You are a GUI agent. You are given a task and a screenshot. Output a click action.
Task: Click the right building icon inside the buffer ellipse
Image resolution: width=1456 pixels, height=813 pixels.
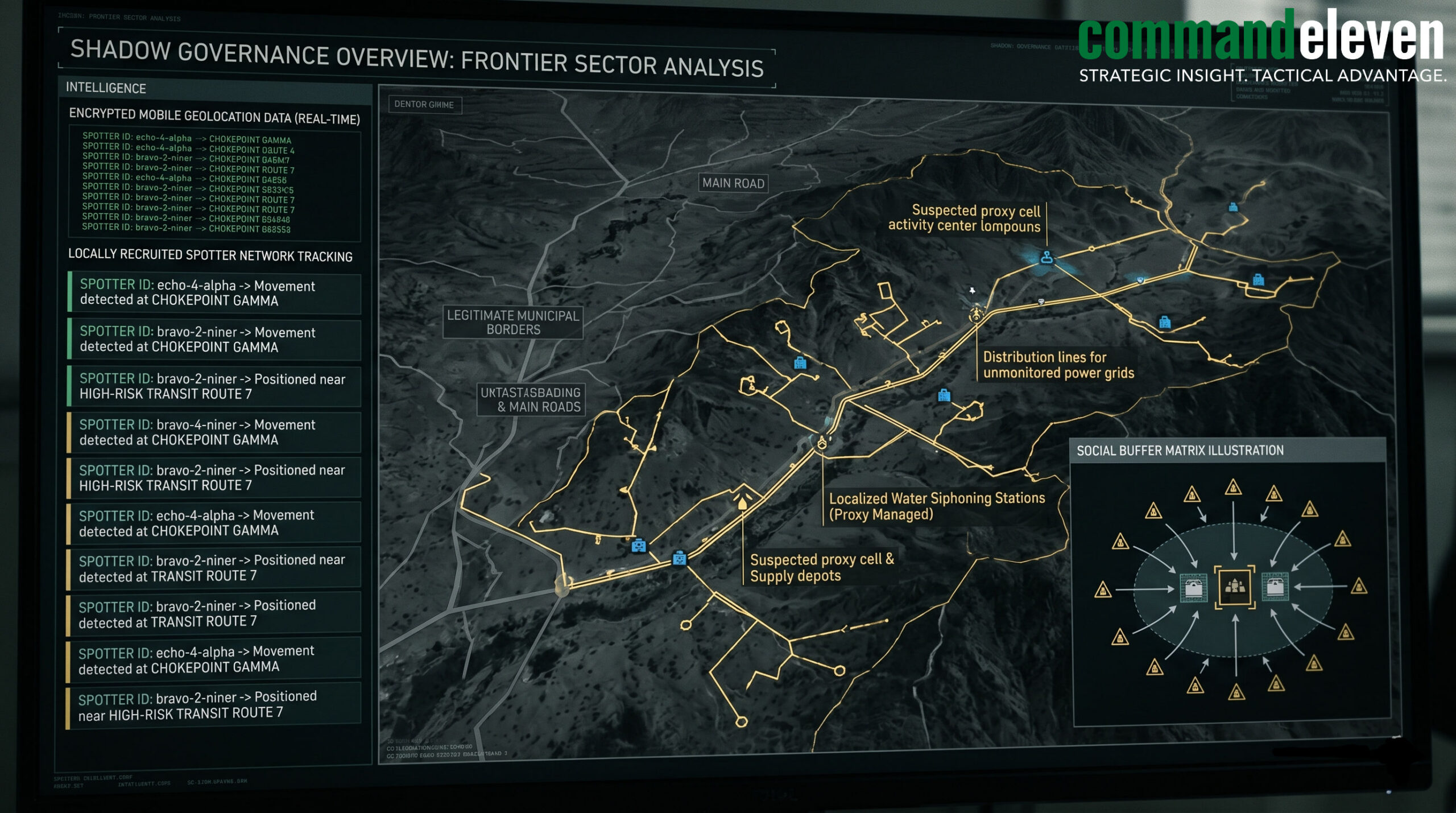tap(1275, 586)
